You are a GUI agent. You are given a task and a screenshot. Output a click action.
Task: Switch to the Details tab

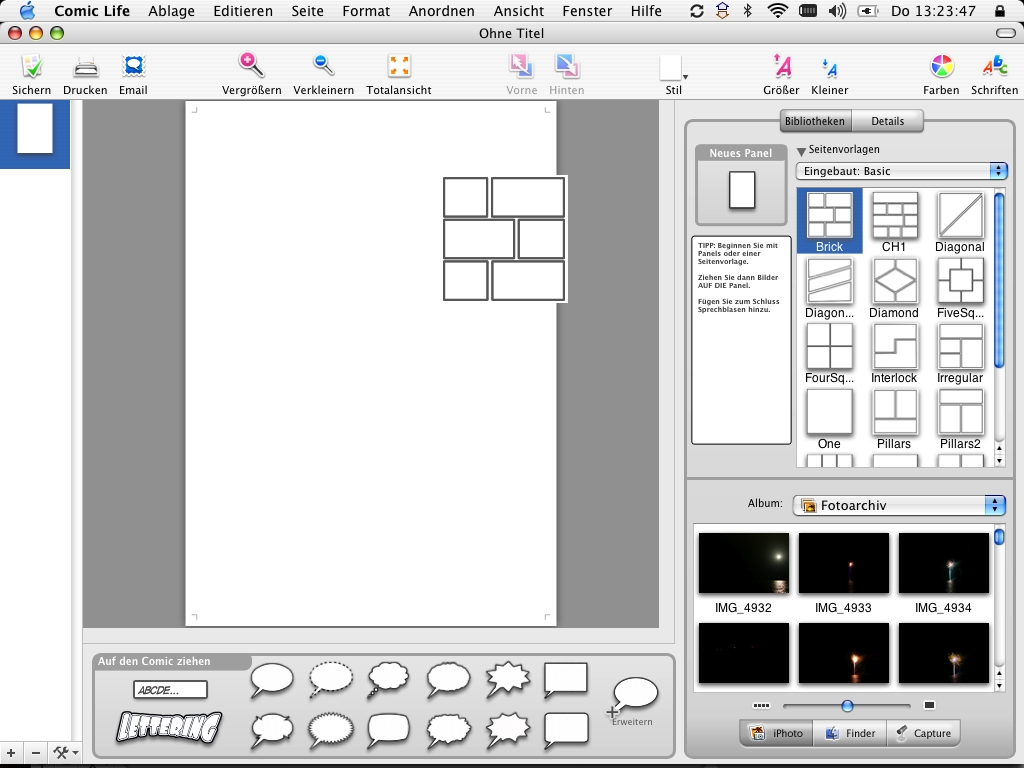[888, 121]
